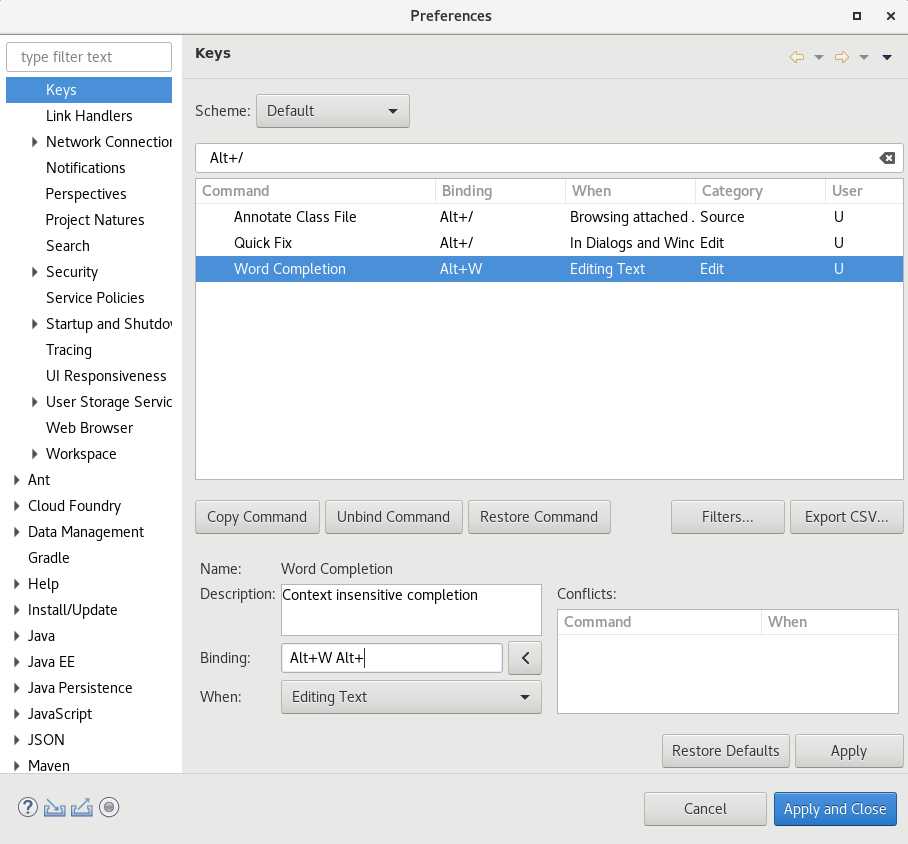
Task: Open the When Editing Text dropdown
Action: 411,697
